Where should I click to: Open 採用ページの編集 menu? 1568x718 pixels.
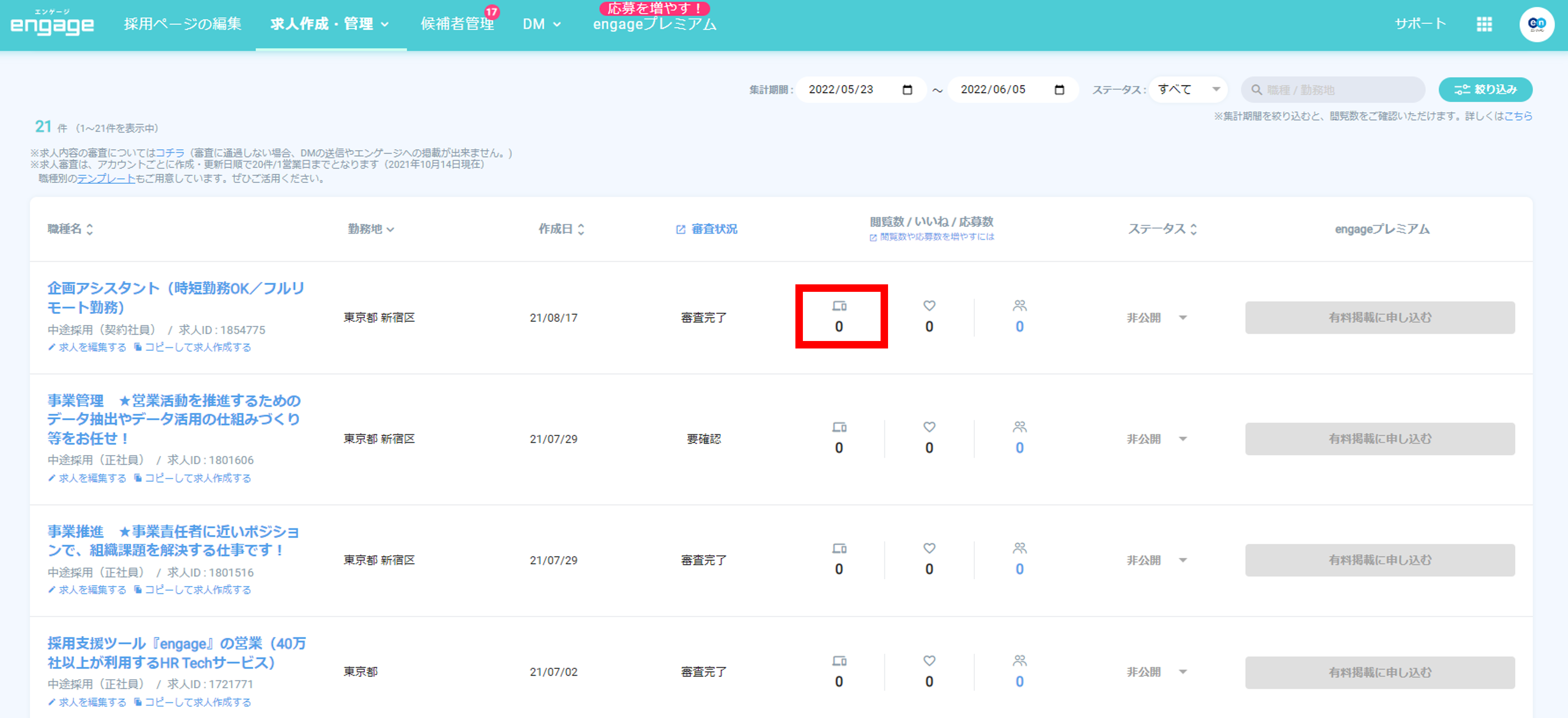pyautogui.click(x=182, y=24)
